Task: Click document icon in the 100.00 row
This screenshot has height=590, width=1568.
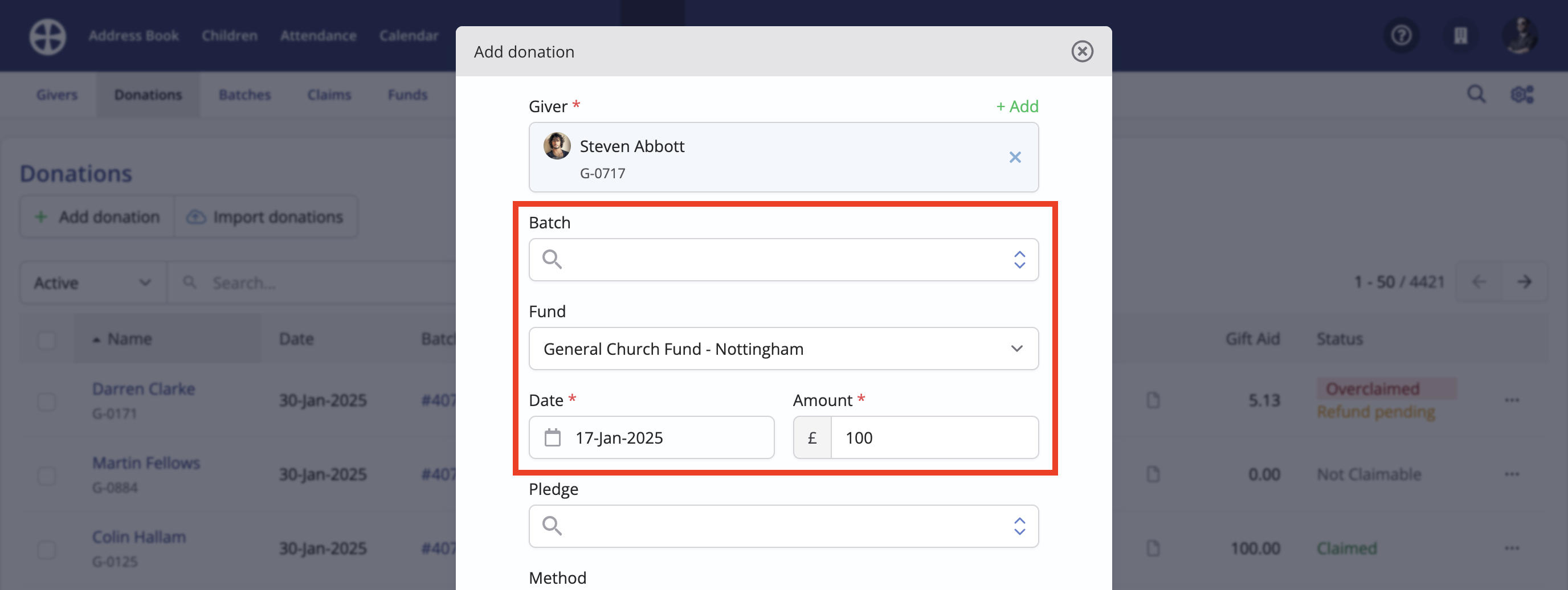Action: [1153, 548]
